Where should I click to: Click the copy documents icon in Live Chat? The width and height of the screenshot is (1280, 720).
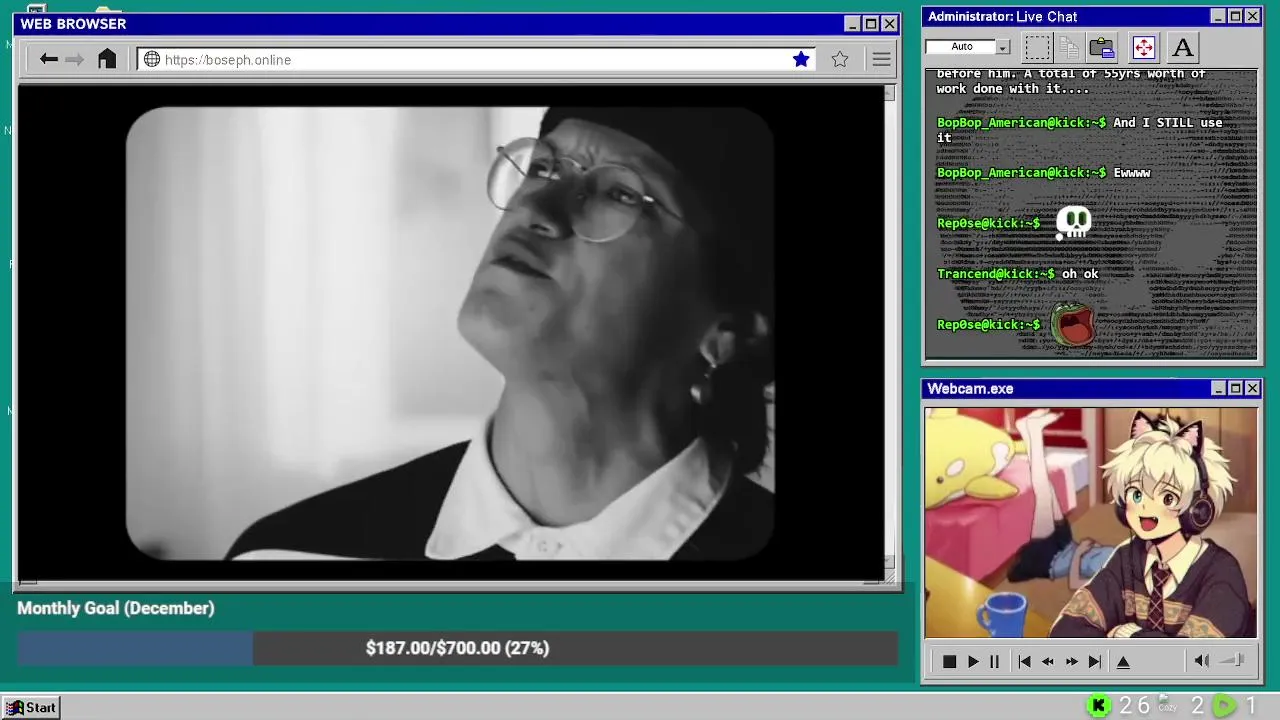coord(1069,47)
